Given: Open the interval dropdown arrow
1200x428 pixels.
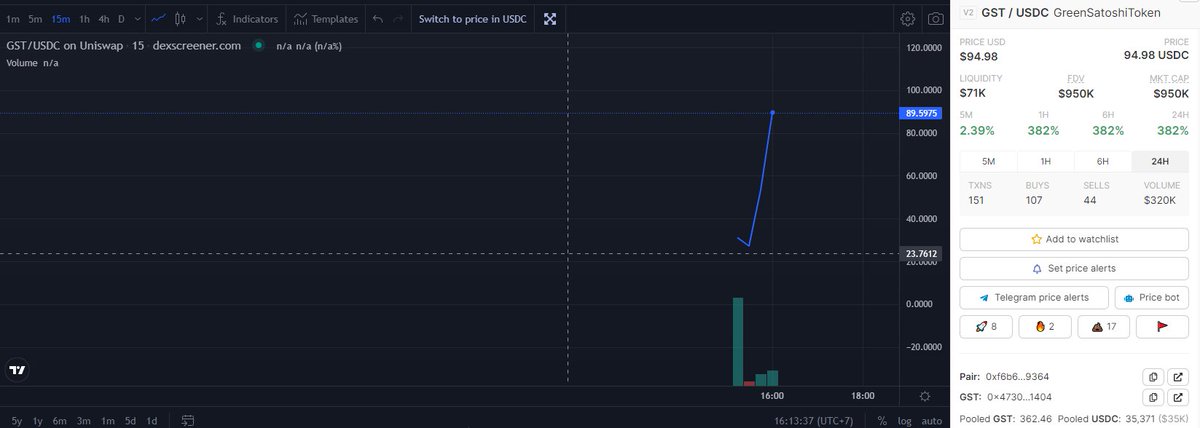Looking at the screenshot, I should (x=136, y=19).
